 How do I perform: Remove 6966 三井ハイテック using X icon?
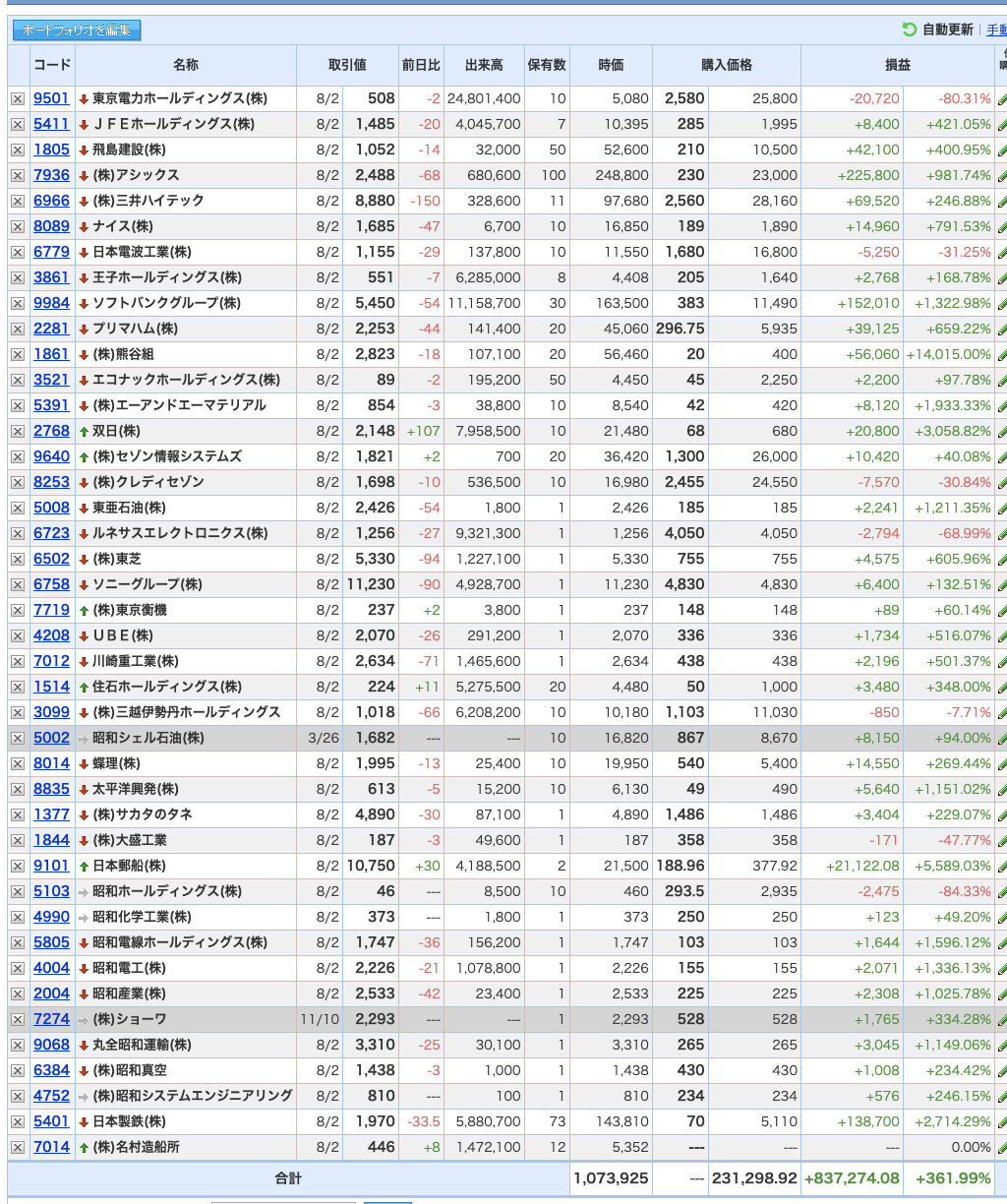[18, 201]
